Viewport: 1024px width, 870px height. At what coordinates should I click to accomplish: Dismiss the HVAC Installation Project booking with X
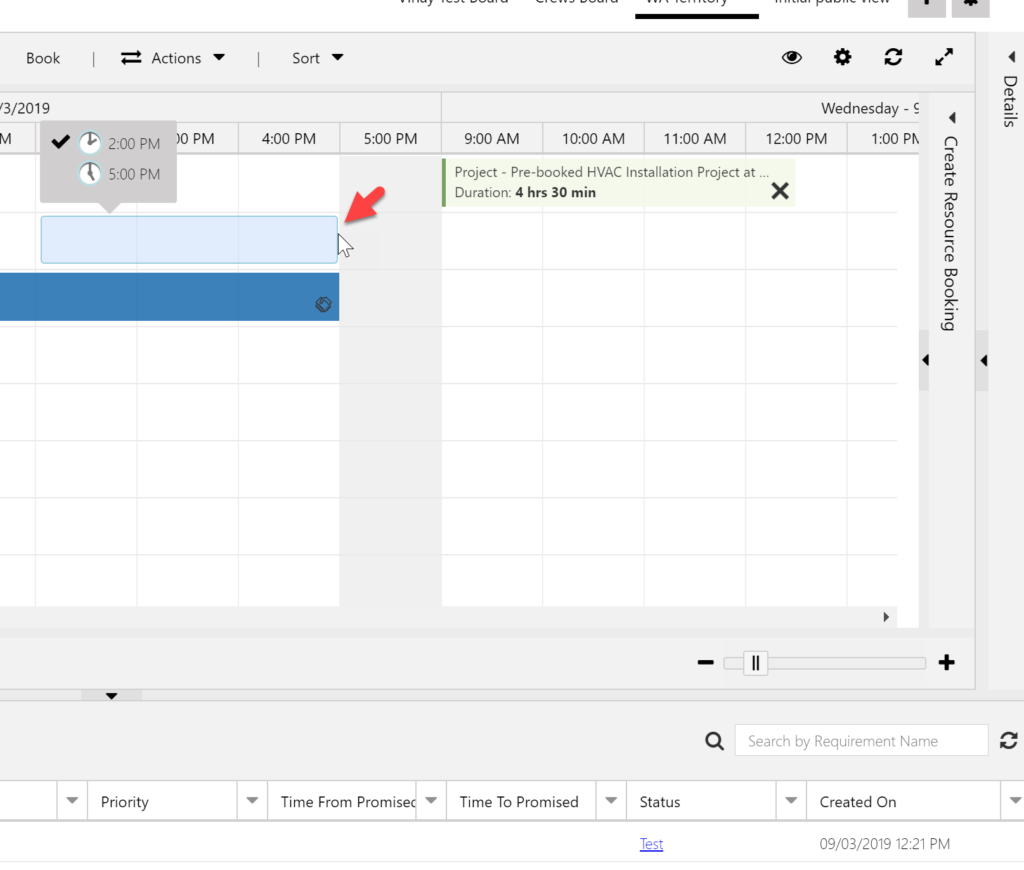[x=779, y=190]
